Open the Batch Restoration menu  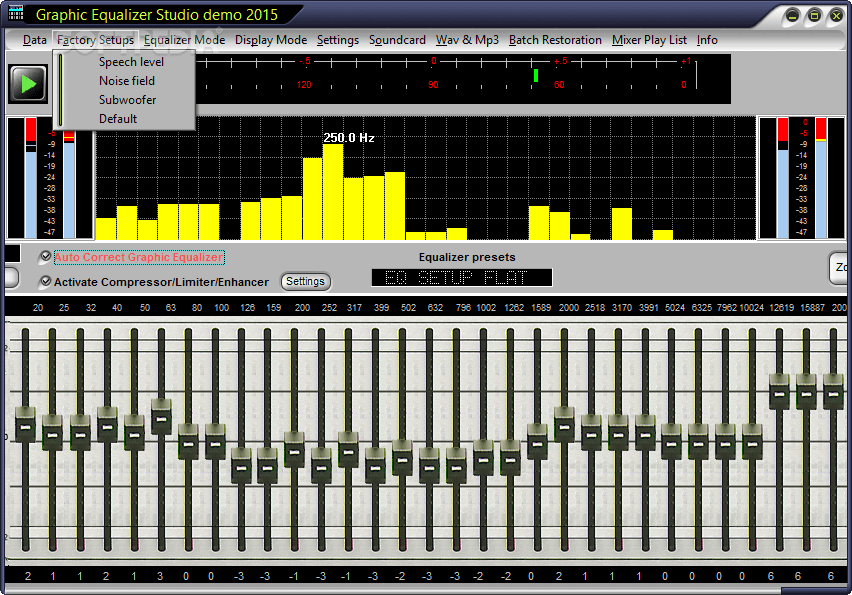click(555, 40)
